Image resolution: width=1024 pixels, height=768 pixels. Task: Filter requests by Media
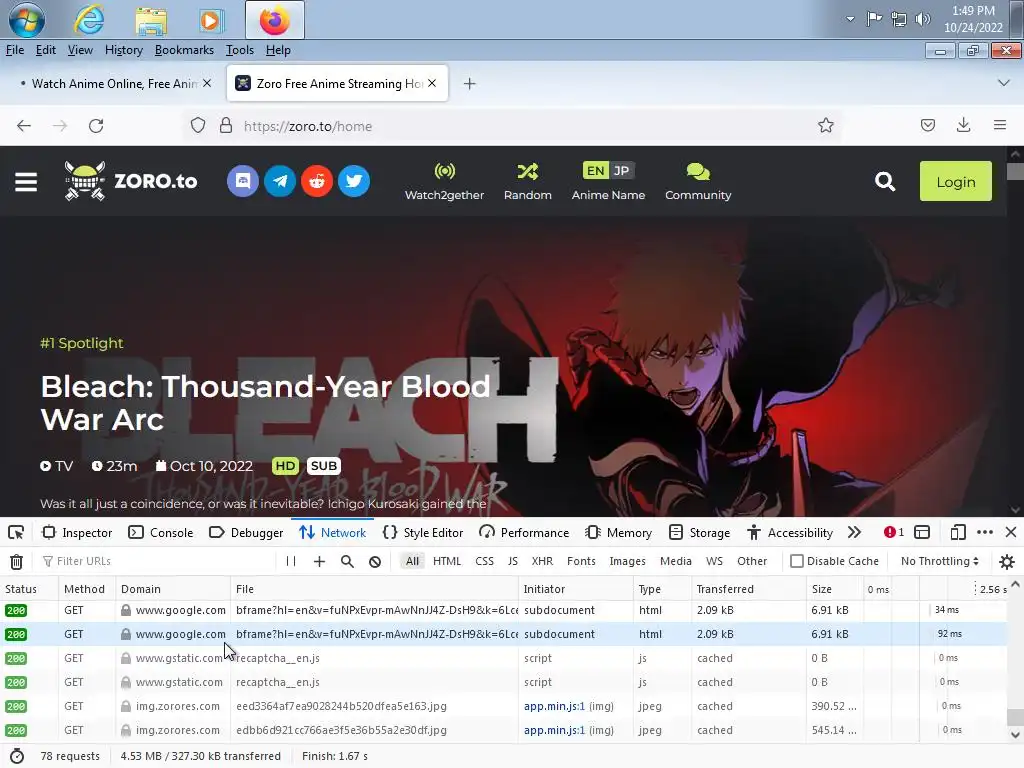[x=676, y=562]
